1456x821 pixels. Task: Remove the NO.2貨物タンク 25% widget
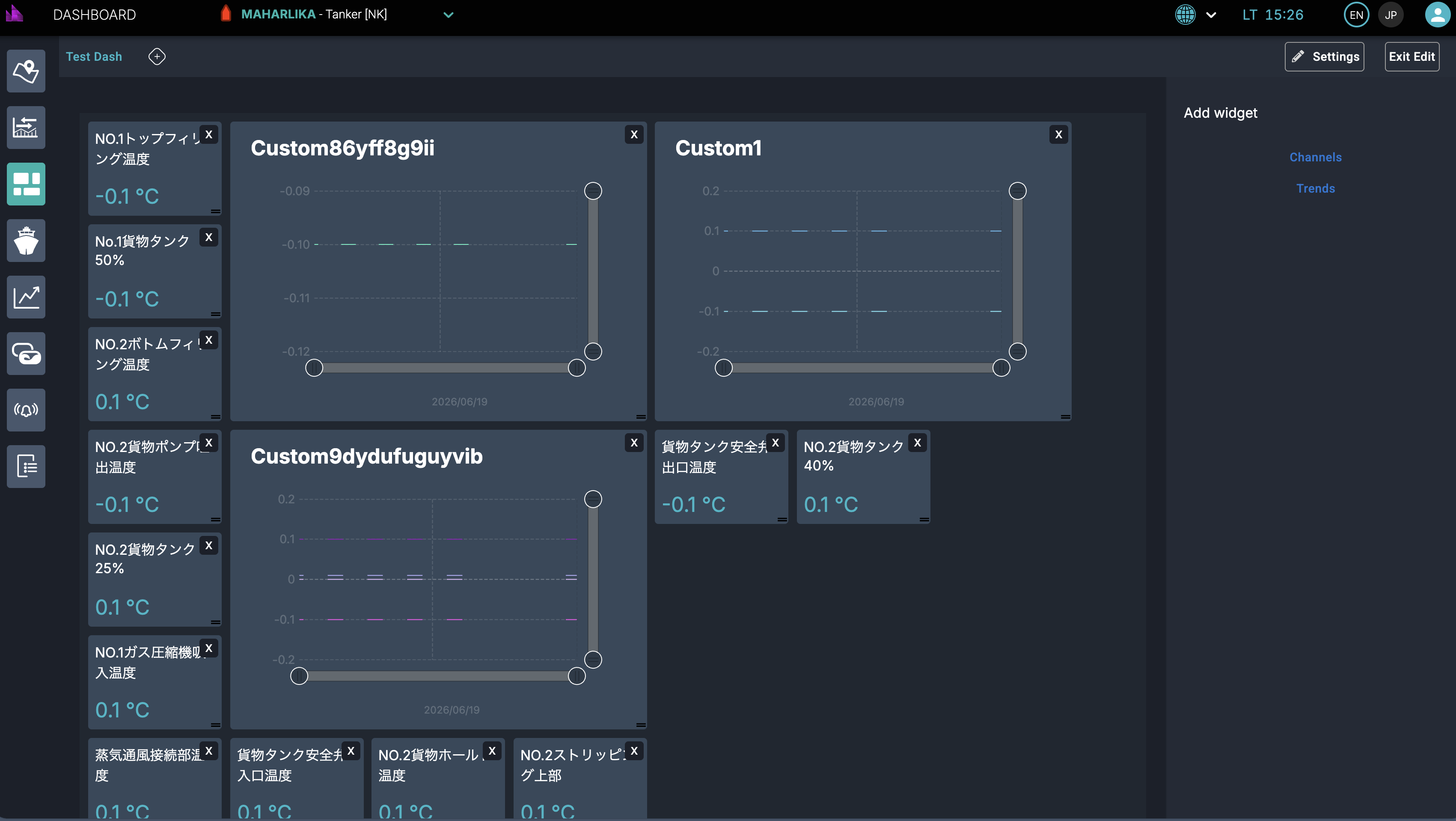click(x=208, y=546)
